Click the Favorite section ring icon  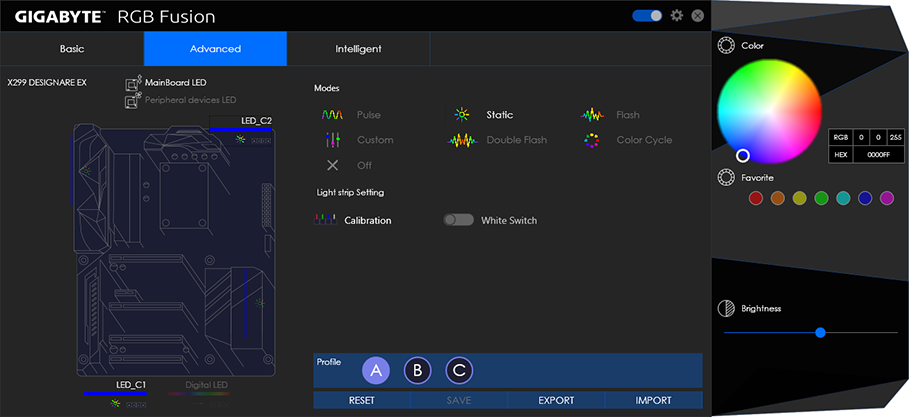[x=724, y=177]
